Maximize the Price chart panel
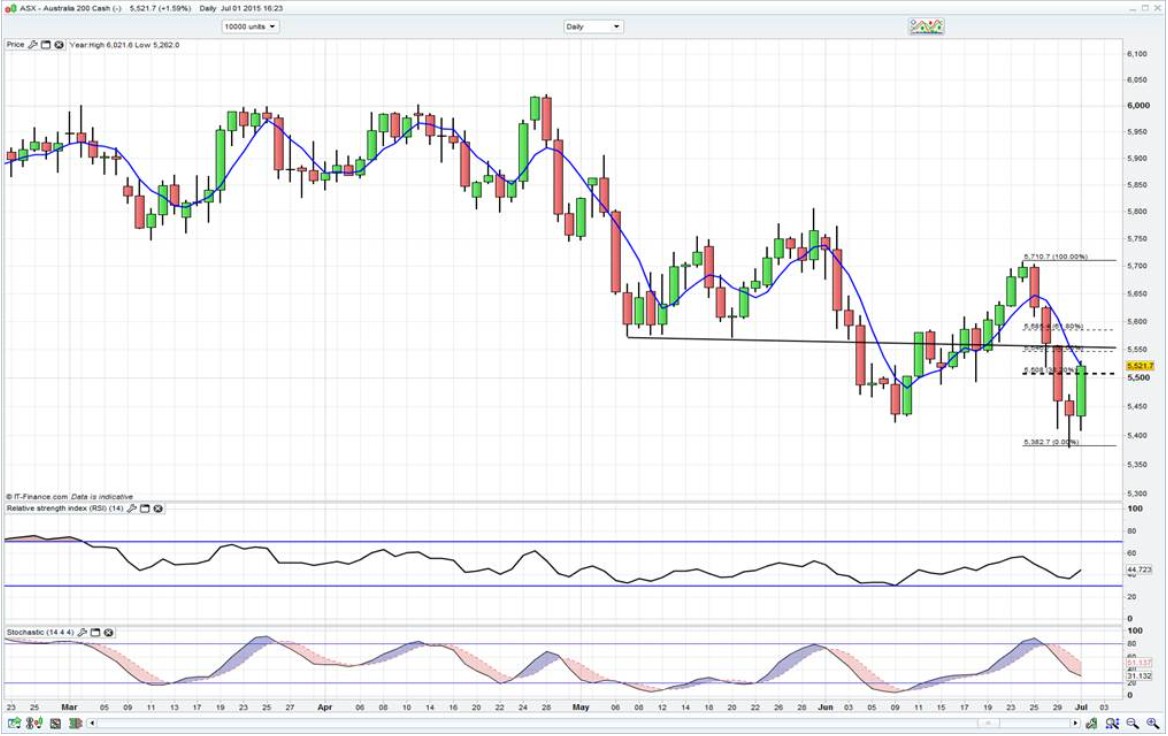The height and width of the screenshot is (736, 1168). (46, 45)
